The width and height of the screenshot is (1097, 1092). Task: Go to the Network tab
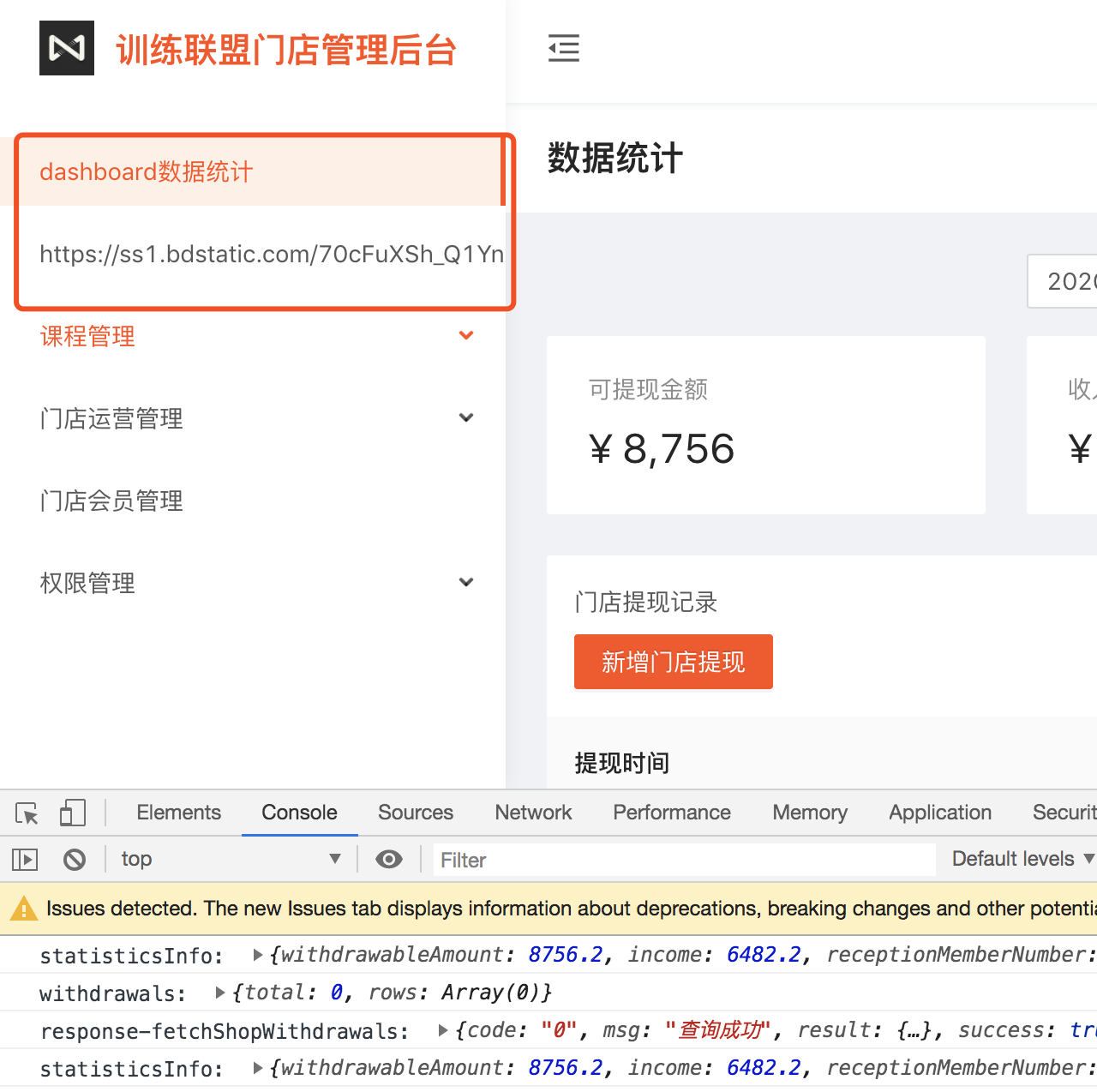click(533, 813)
